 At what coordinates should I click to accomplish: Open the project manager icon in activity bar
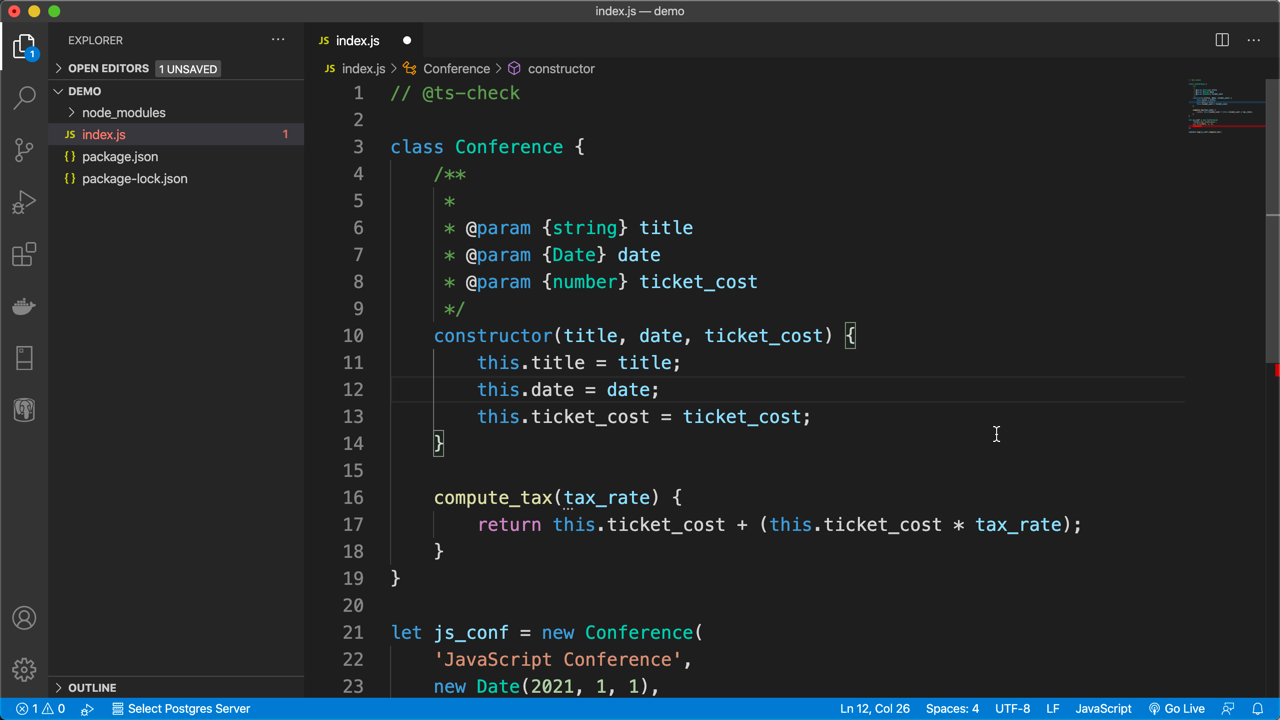click(24, 358)
